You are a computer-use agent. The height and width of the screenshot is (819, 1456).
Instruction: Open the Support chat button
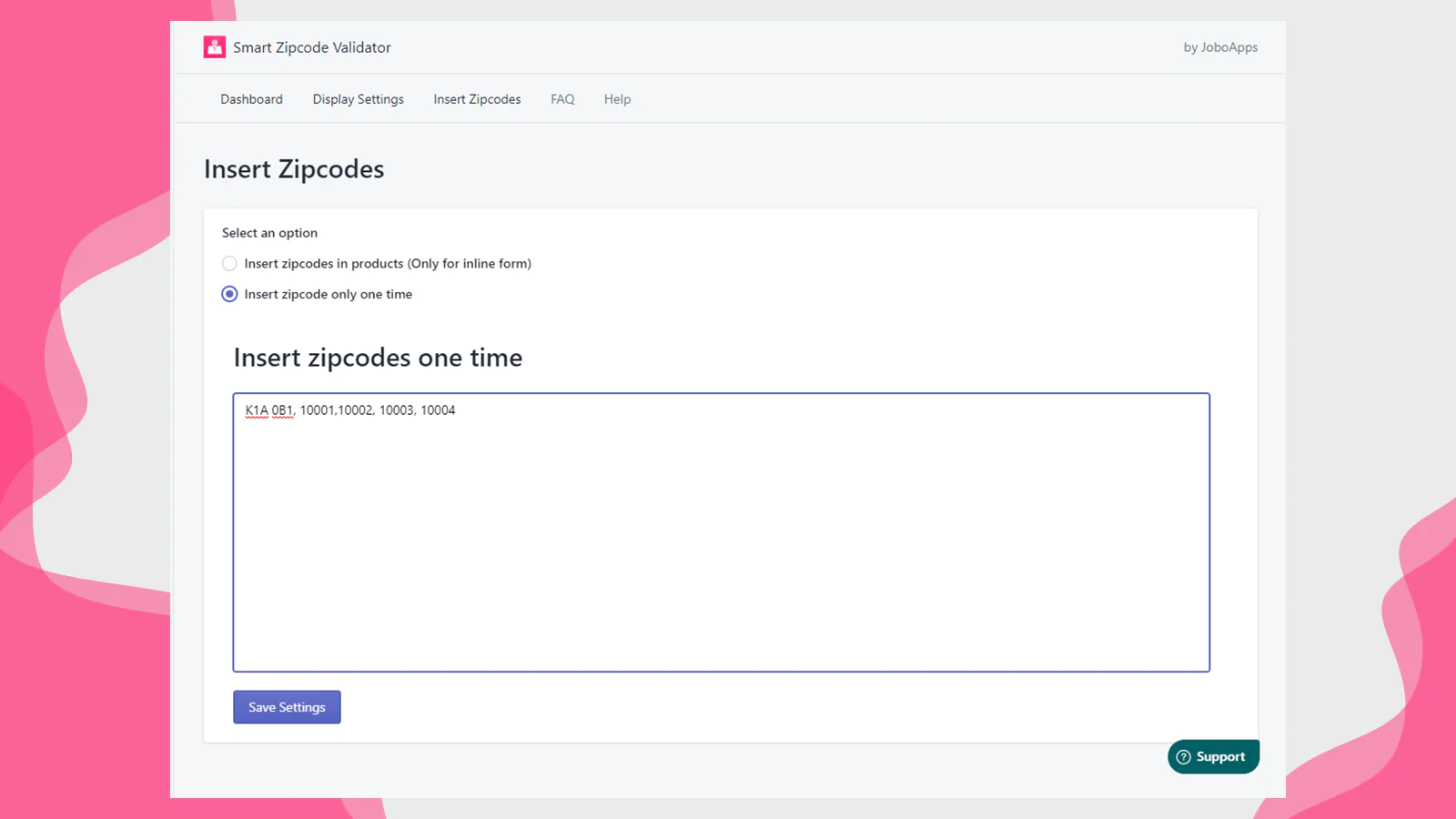[x=1213, y=757]
